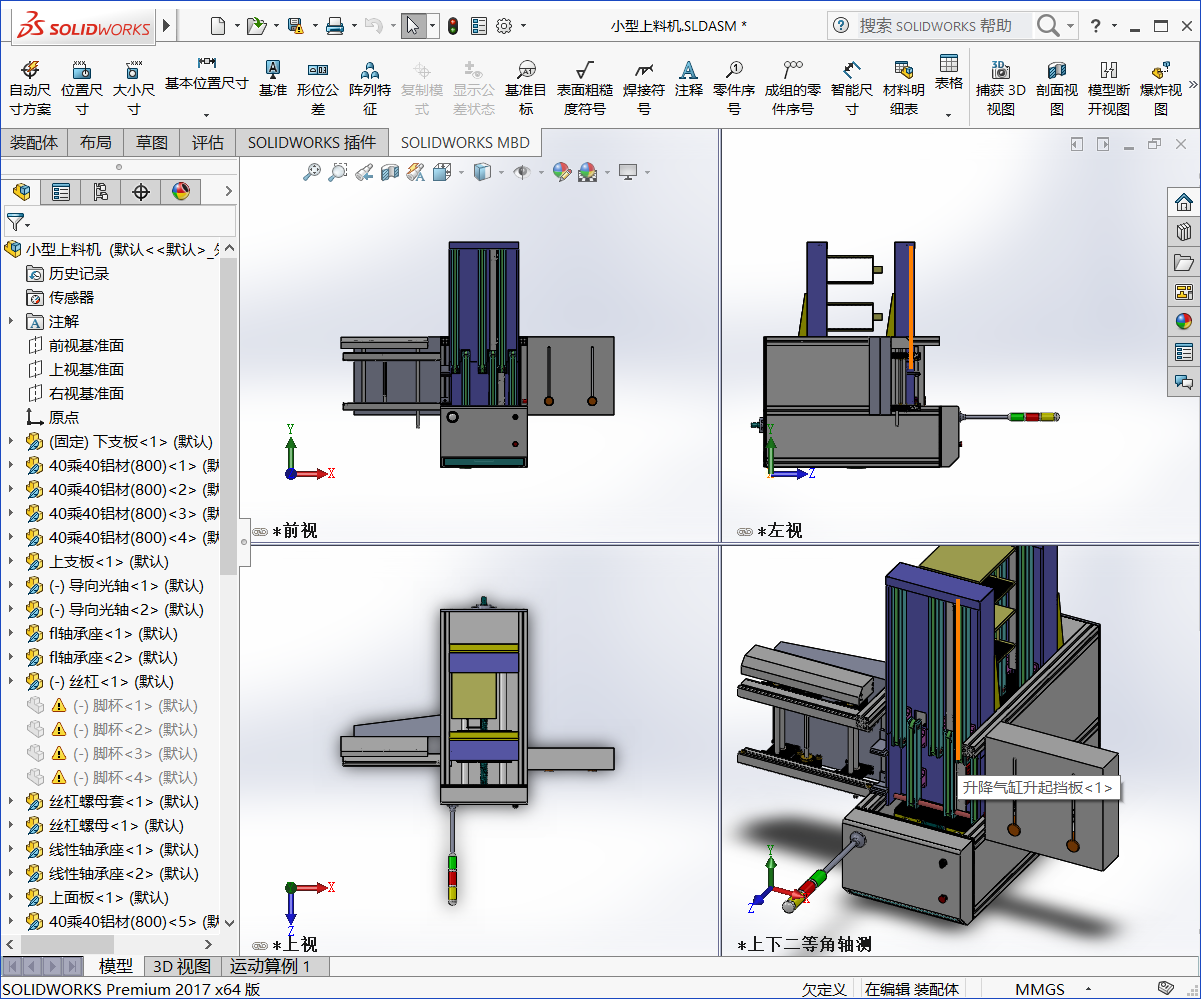Select the Smart Dimension (智能尺寸) tool

coord(852,87)
